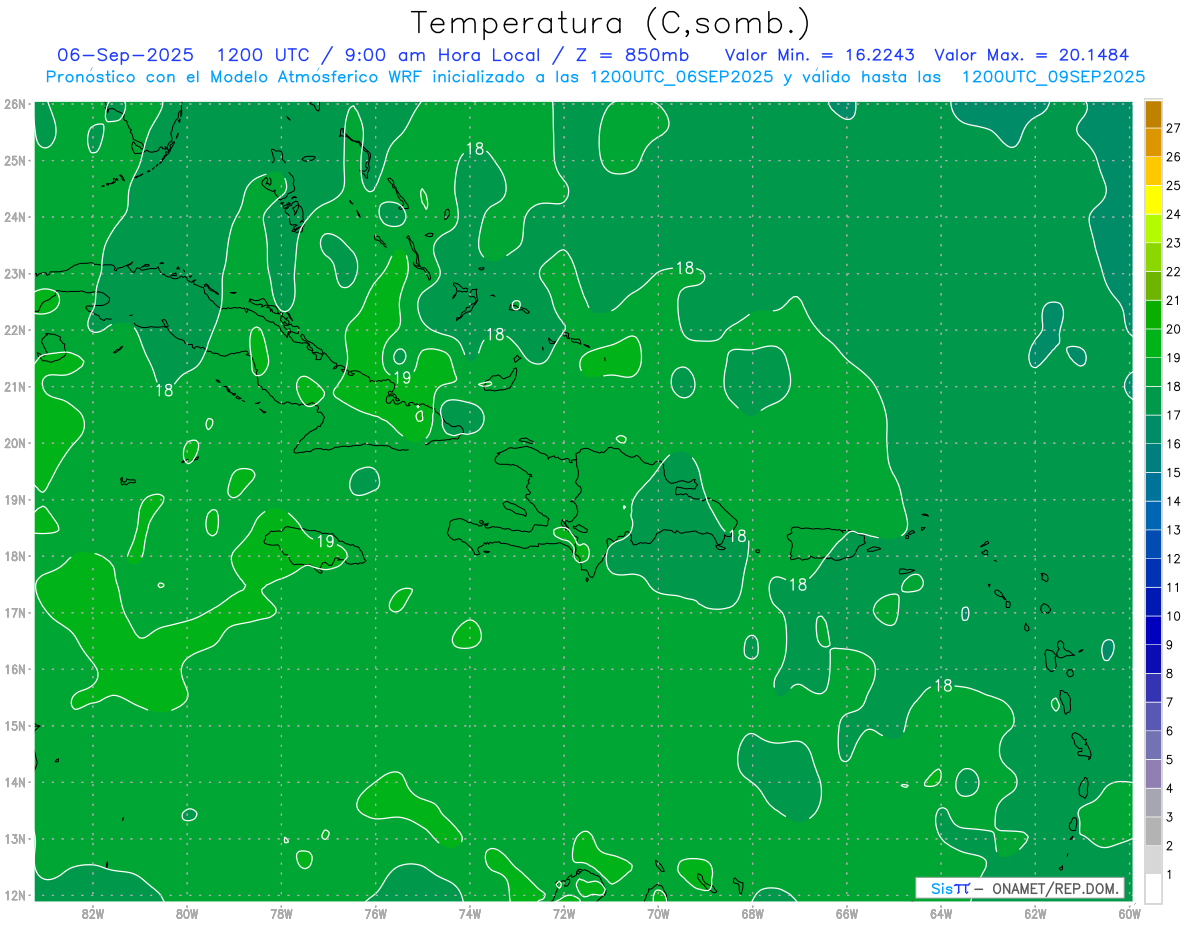Click the "64W" longitude axis label
Image resolution: width=1200 pixels, height=927 pixels.
click(941, 913)
